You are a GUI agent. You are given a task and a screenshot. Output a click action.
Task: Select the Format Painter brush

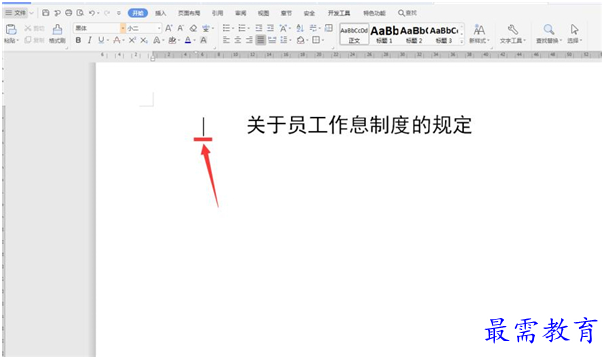[57, 29]
